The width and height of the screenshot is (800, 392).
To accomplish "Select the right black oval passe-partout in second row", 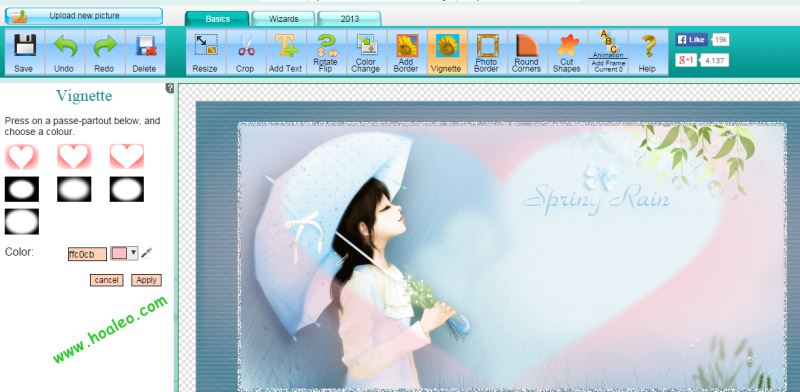I will coord(127,189).
